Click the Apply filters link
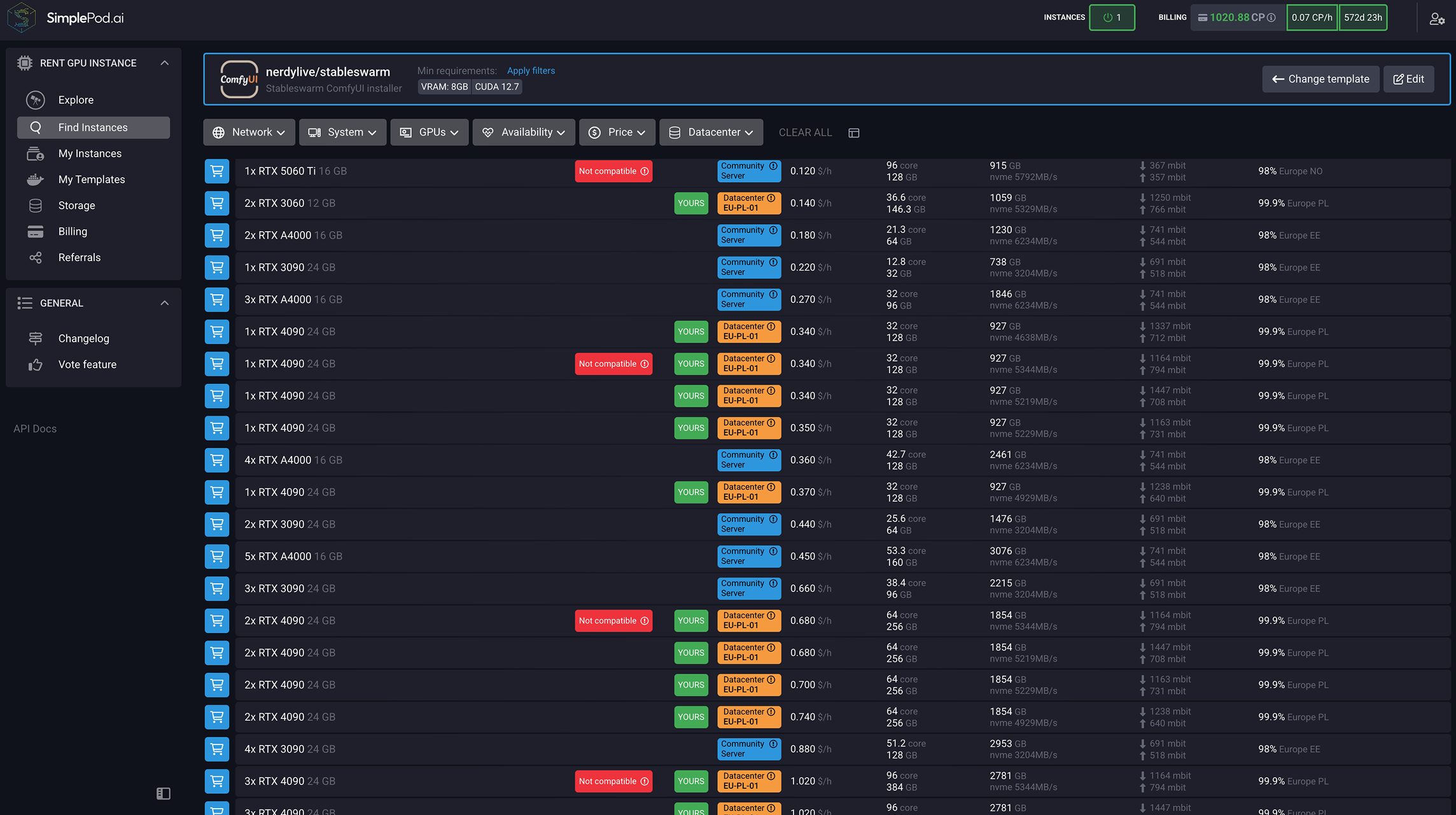Image resolution: width=1456 pixels, height=815 pixels. click(x=531, y=71)
